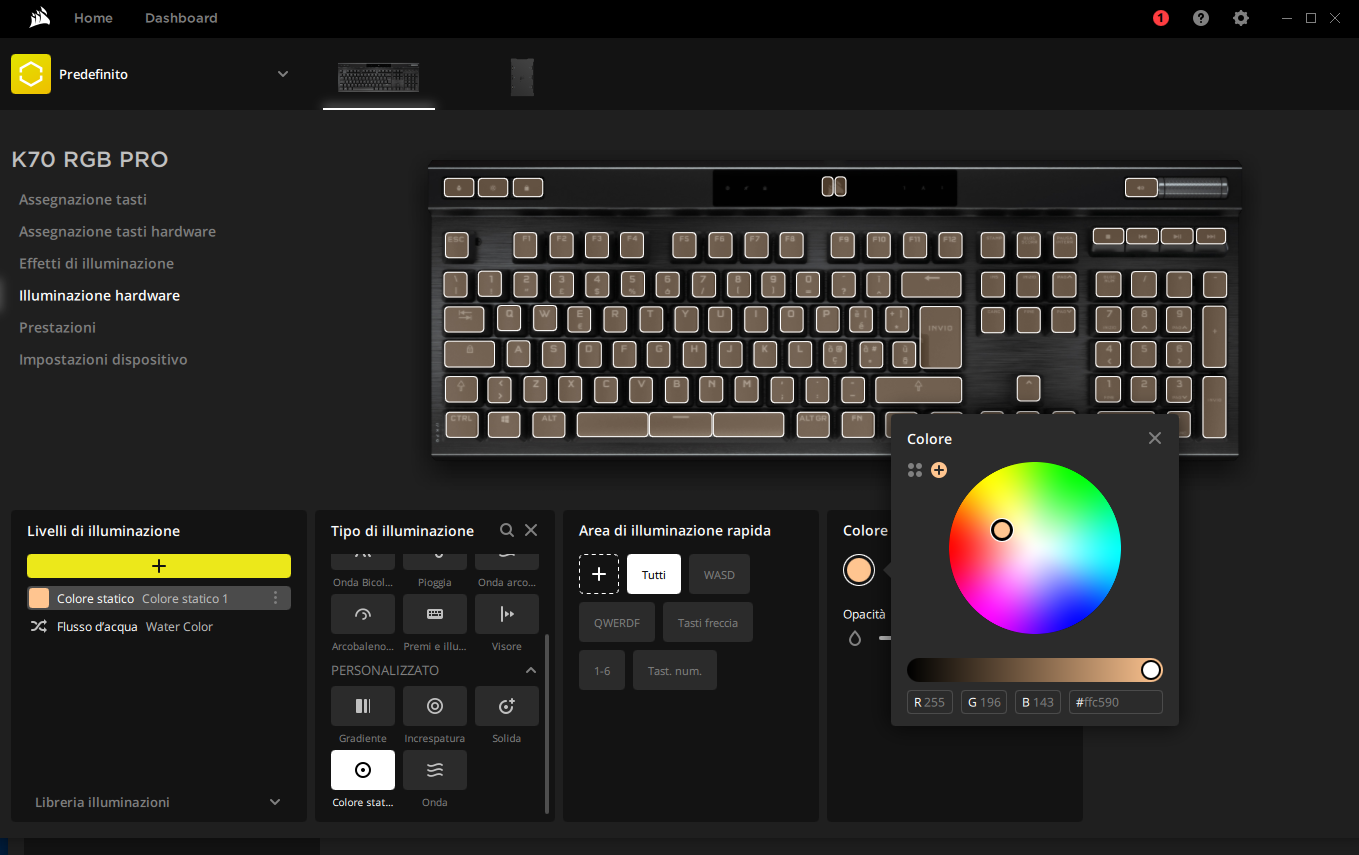This screenshot has height=855, width=1359.
Task: Select the Visore lighting effect icon
Action: click(507, 614)
